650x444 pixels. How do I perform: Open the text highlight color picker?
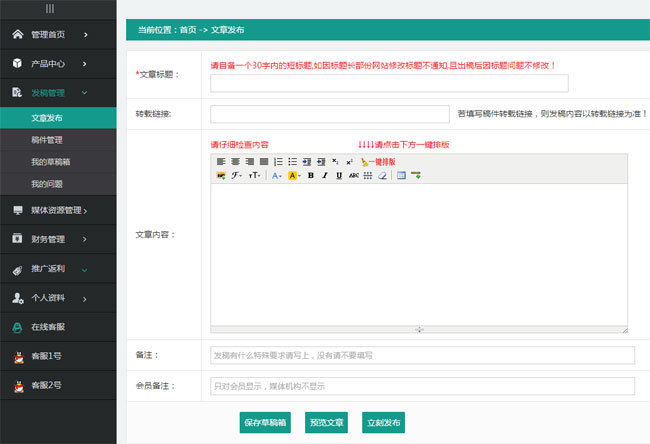point(294,175)
